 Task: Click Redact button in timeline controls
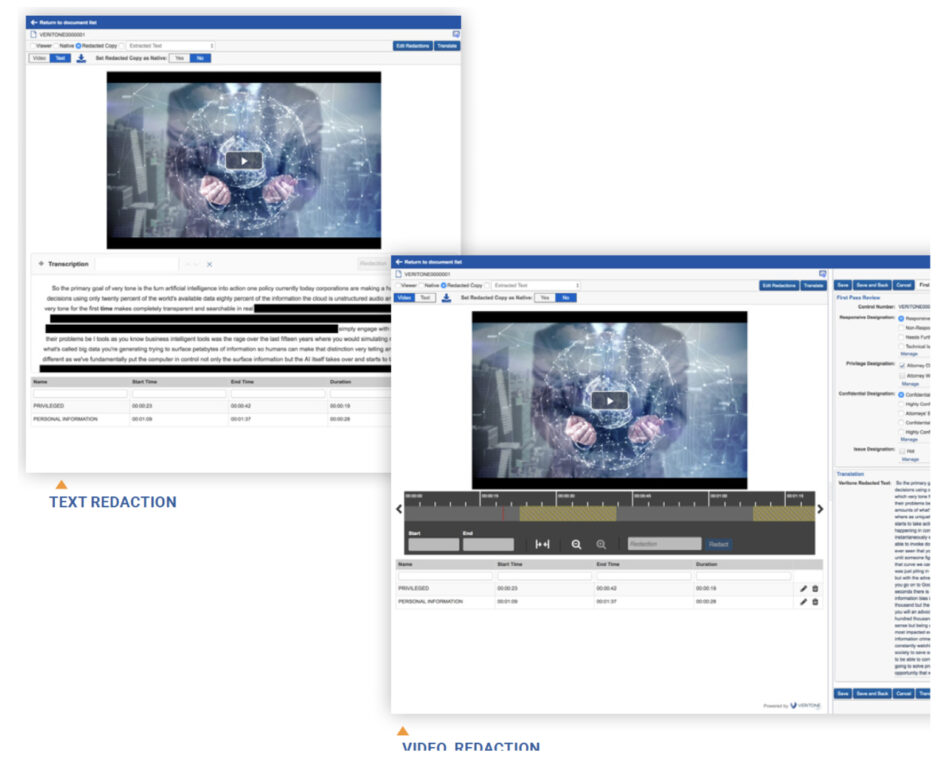pos(719,544)
